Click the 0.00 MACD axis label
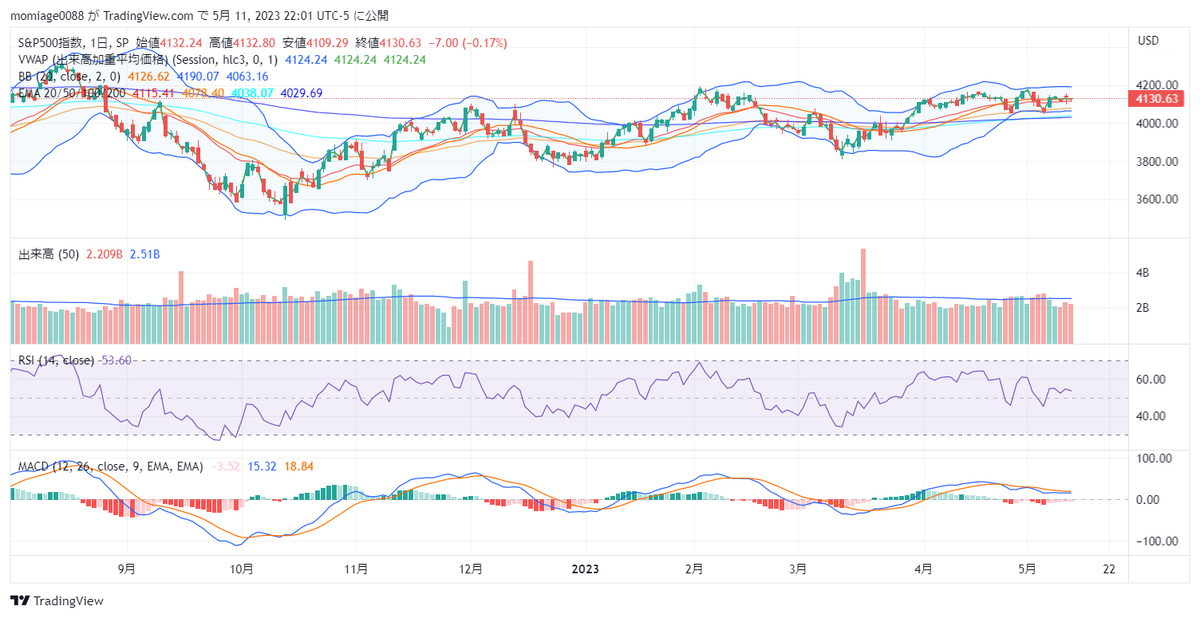 [1146, 500]
